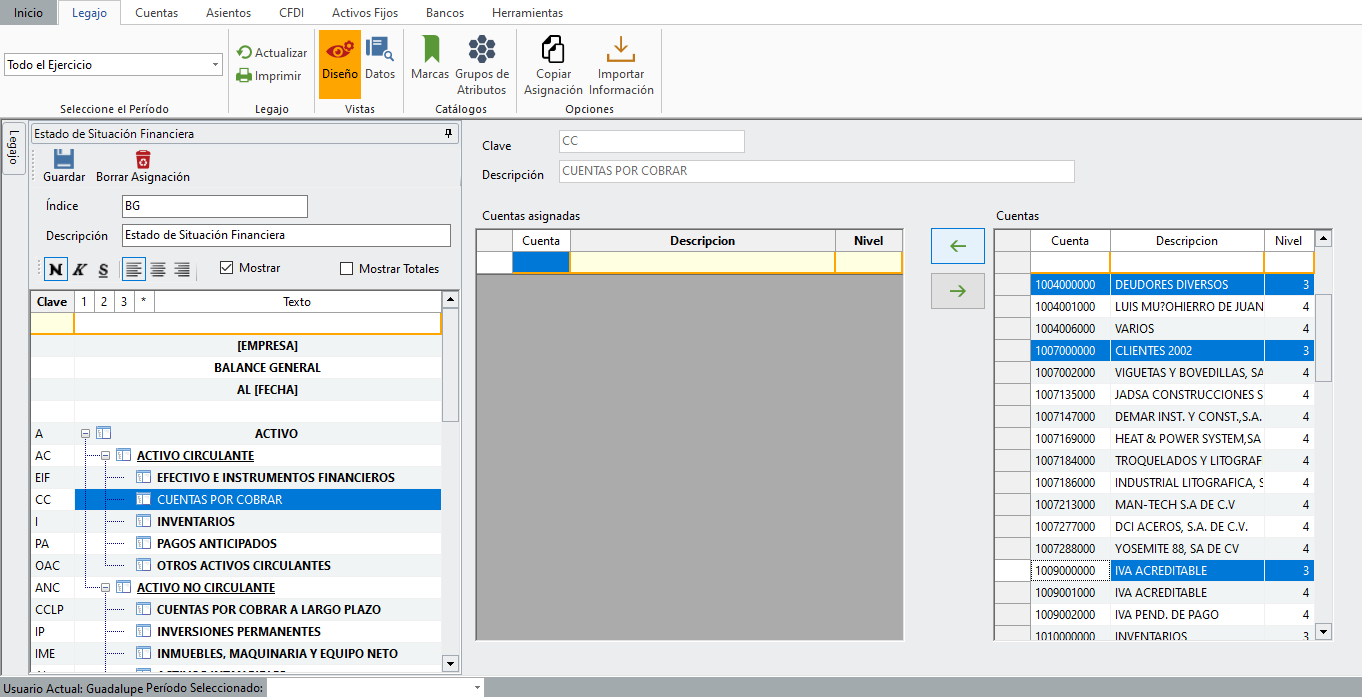Uncheck the Mostrar checkbox
This screenshot has width=1362, height=697.
[x=226, y=268]
